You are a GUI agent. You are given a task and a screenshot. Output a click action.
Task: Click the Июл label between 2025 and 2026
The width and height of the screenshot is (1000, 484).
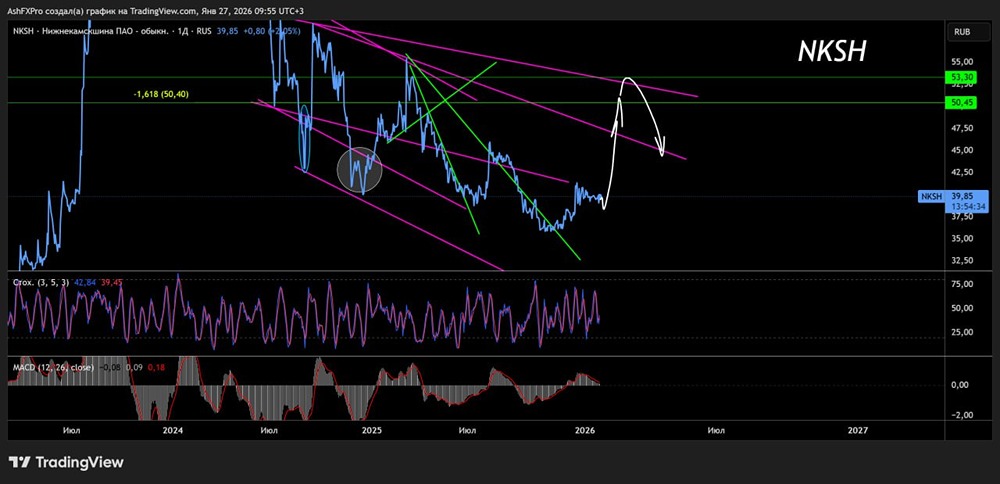coord(467,430)
